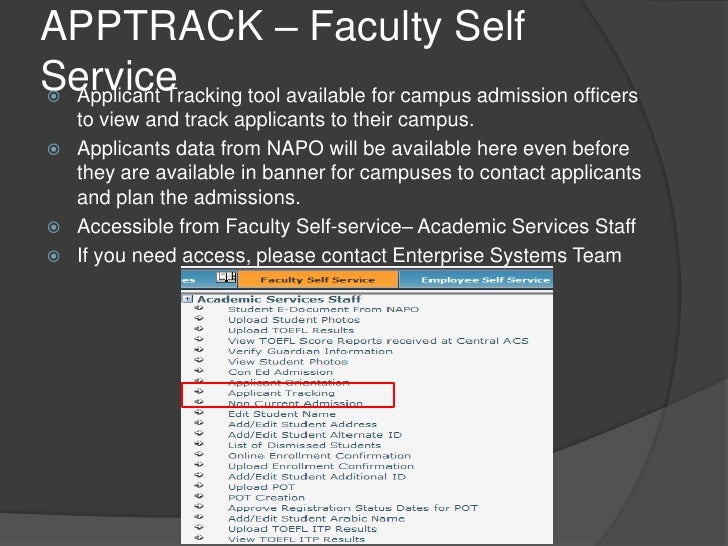Viewport: 728px width, 546px height.
Task: Collapse the Academic Services Staff section
Action: tap(187, 299)
